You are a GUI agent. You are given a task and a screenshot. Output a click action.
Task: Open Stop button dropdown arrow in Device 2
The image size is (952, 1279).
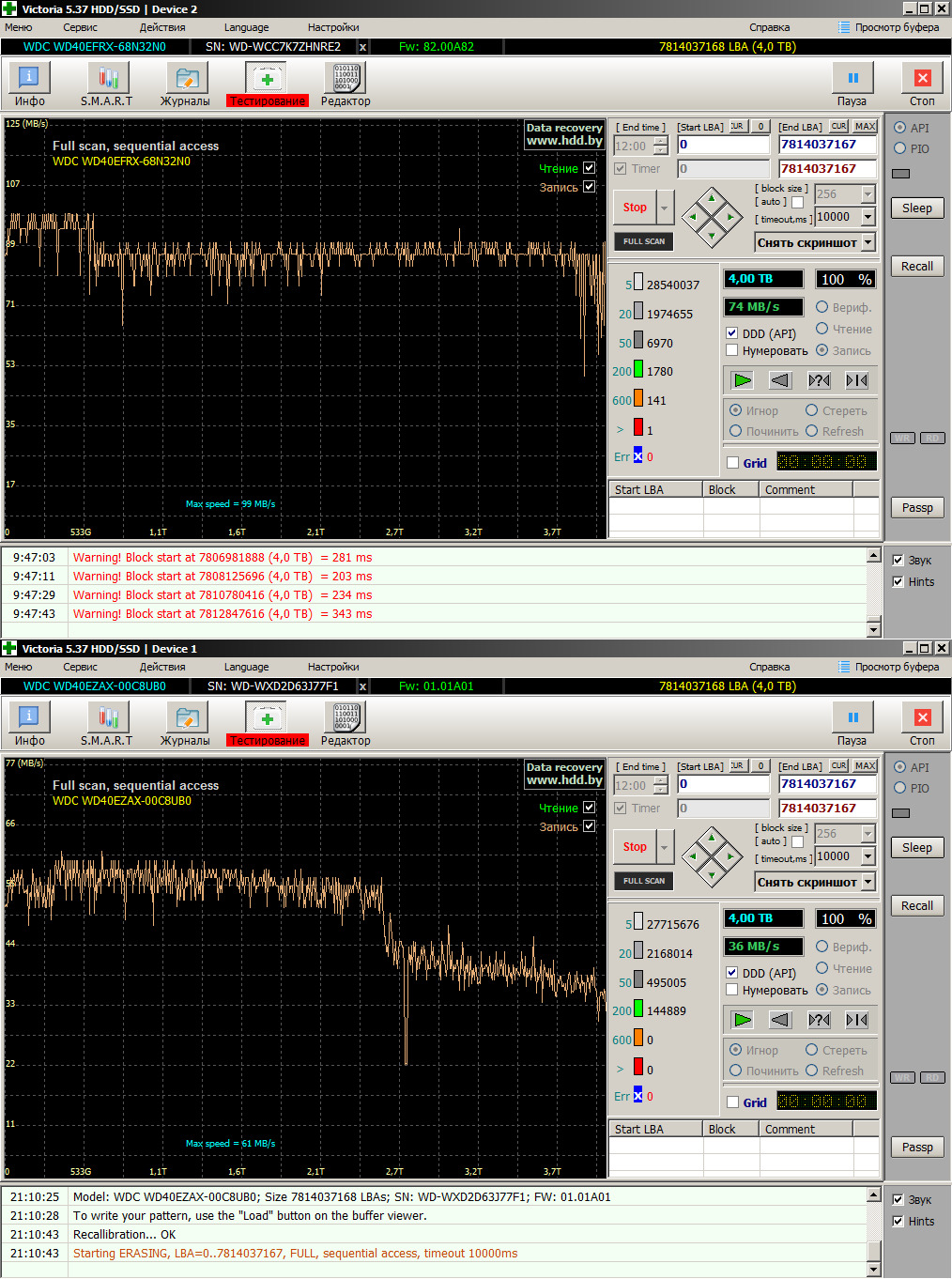pos(665,208)
